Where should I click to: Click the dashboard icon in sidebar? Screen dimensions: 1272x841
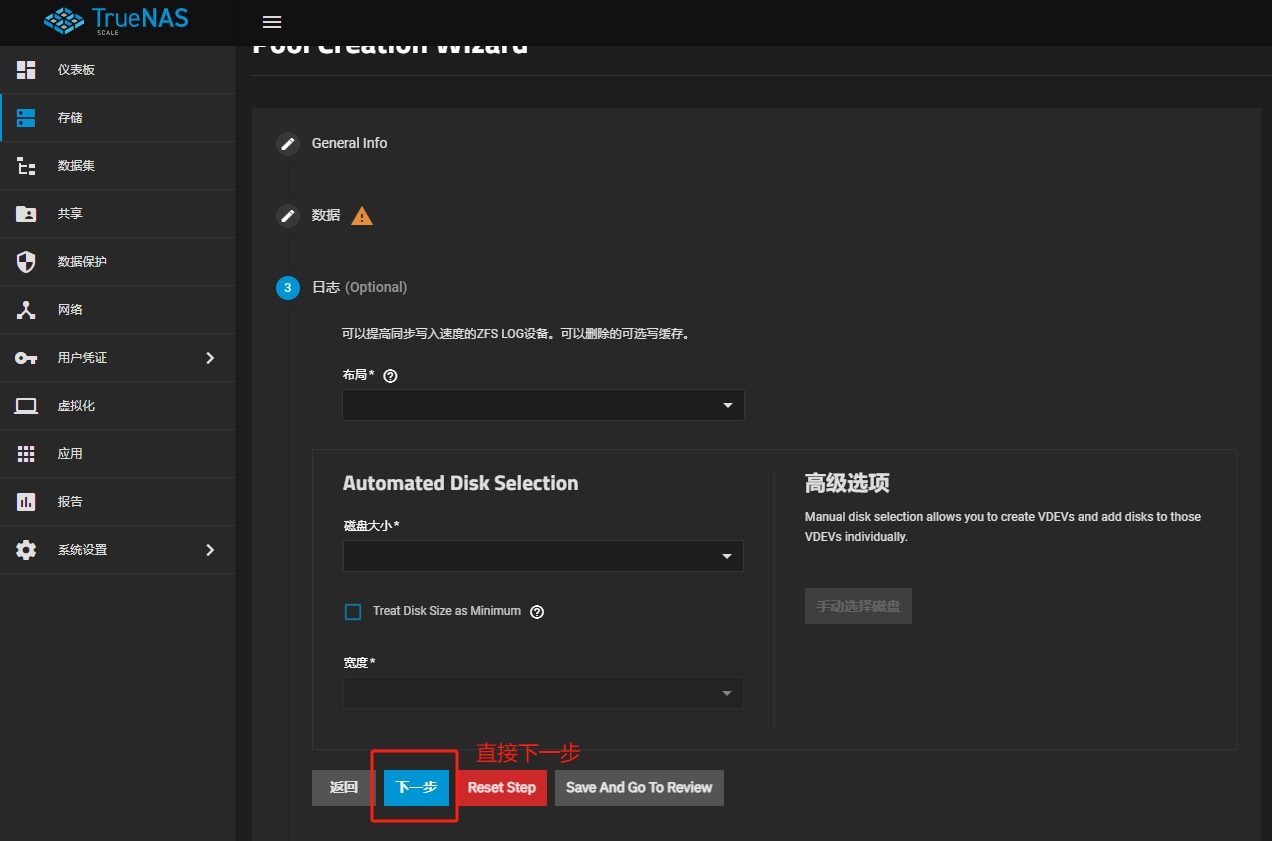[x=26, y=70]
